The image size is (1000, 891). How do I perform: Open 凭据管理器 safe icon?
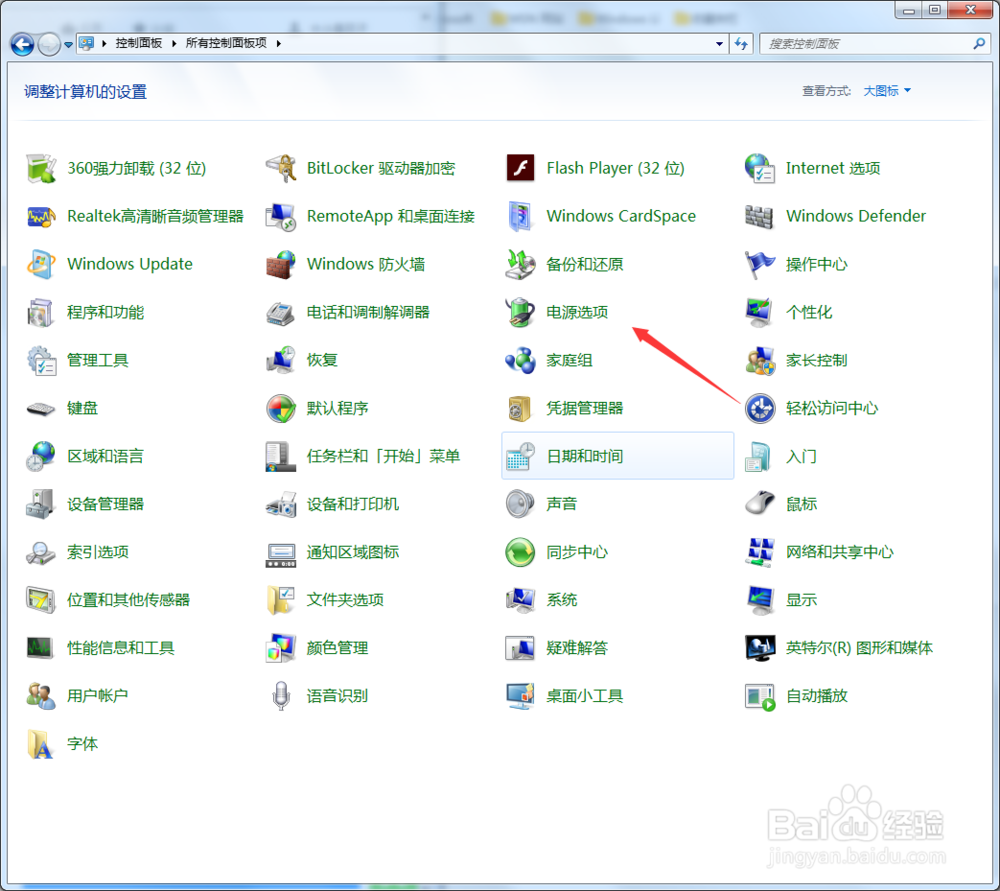[x=520, y=408]
